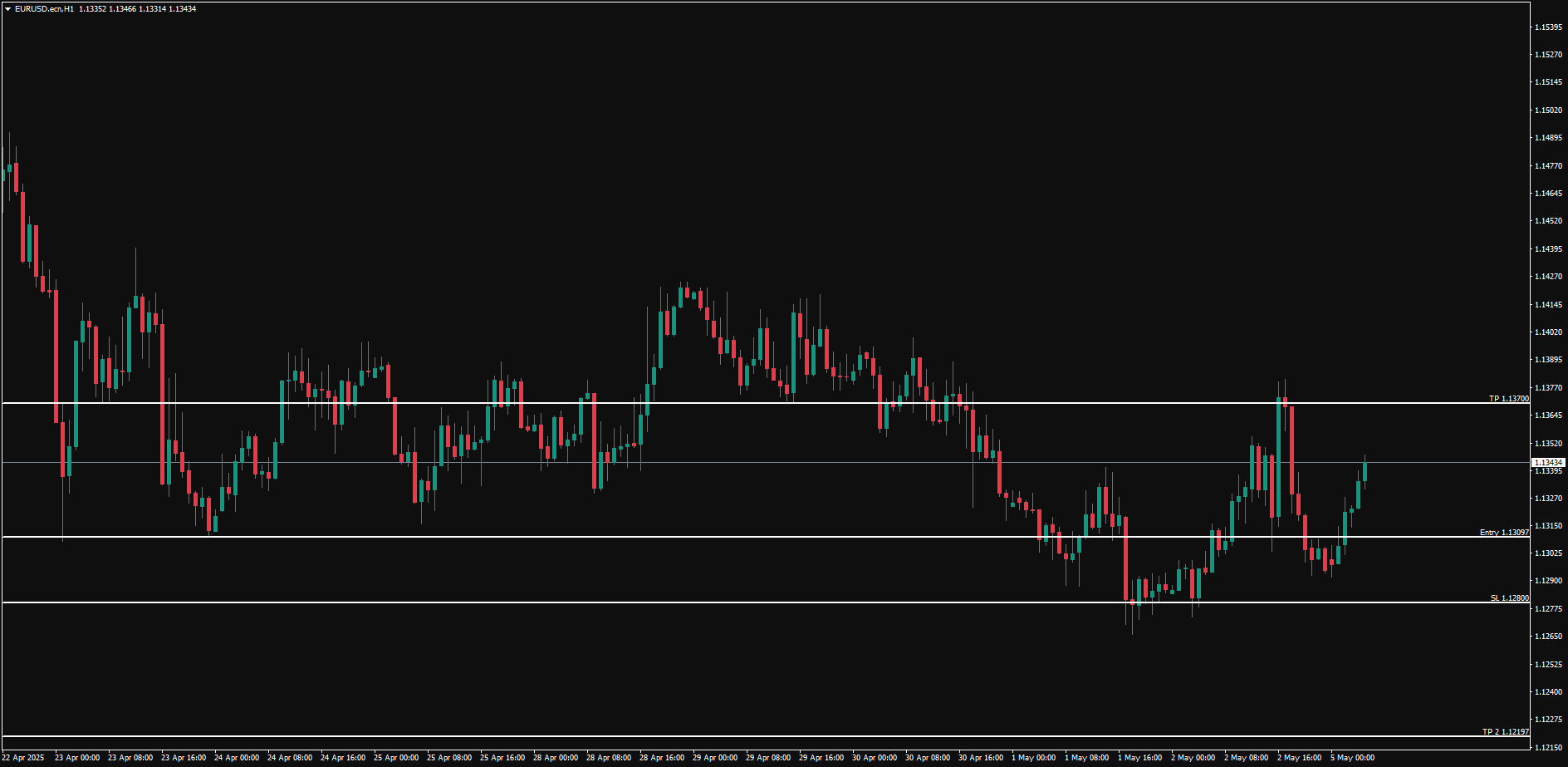This screenshot has width=1568, height=767.
Task: Select the Entry 1.13097 line label
Action: (1504, 533)
